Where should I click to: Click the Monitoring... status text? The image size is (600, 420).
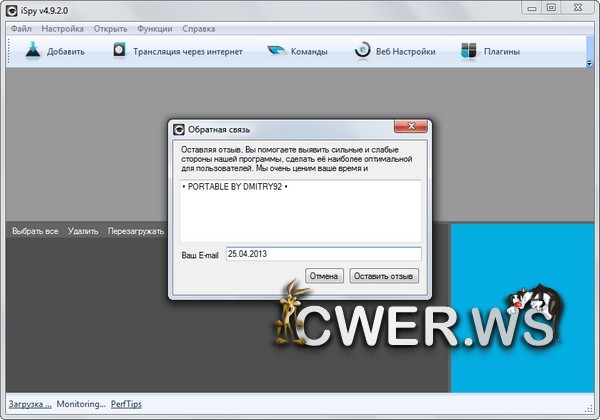[81, 404]
